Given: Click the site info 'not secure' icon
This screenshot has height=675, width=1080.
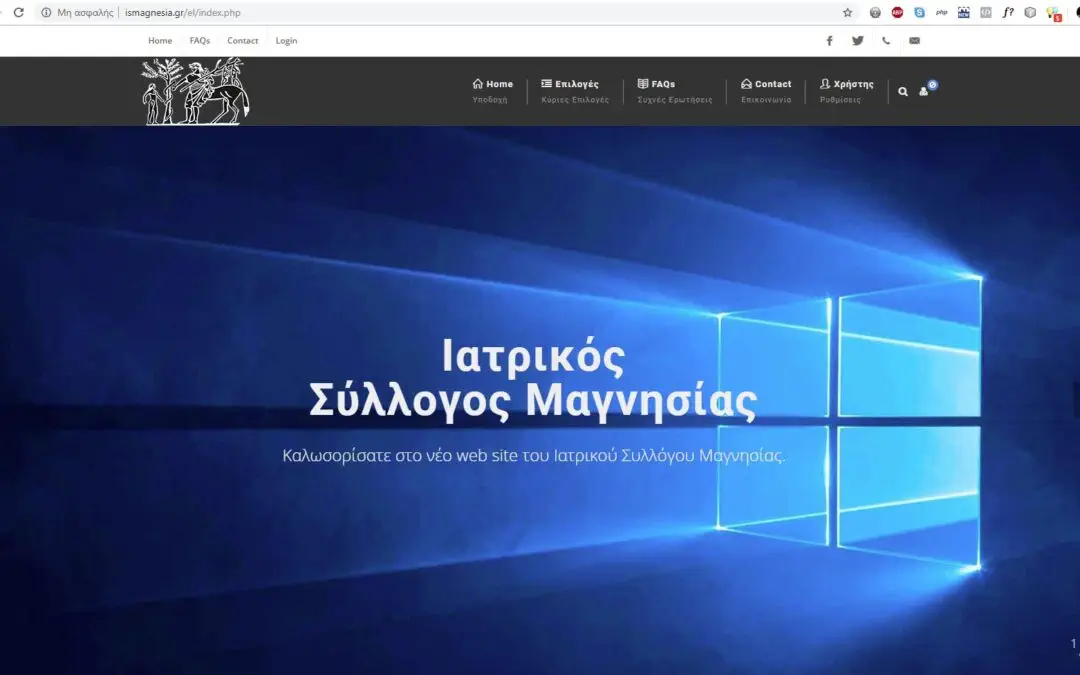Looking at the screenshot, I should click(x=46, y=12).
